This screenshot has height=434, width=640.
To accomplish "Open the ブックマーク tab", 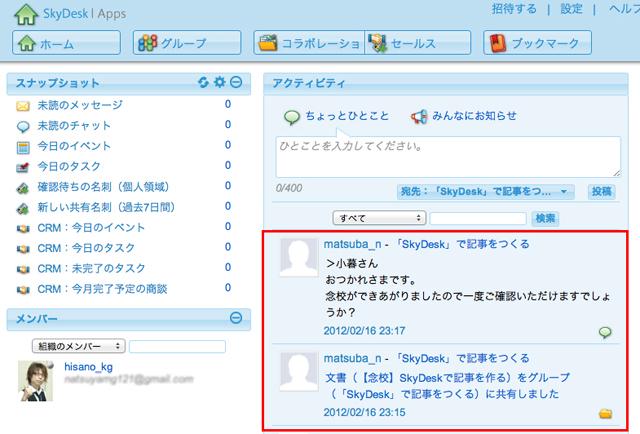I will coord(538,42).
